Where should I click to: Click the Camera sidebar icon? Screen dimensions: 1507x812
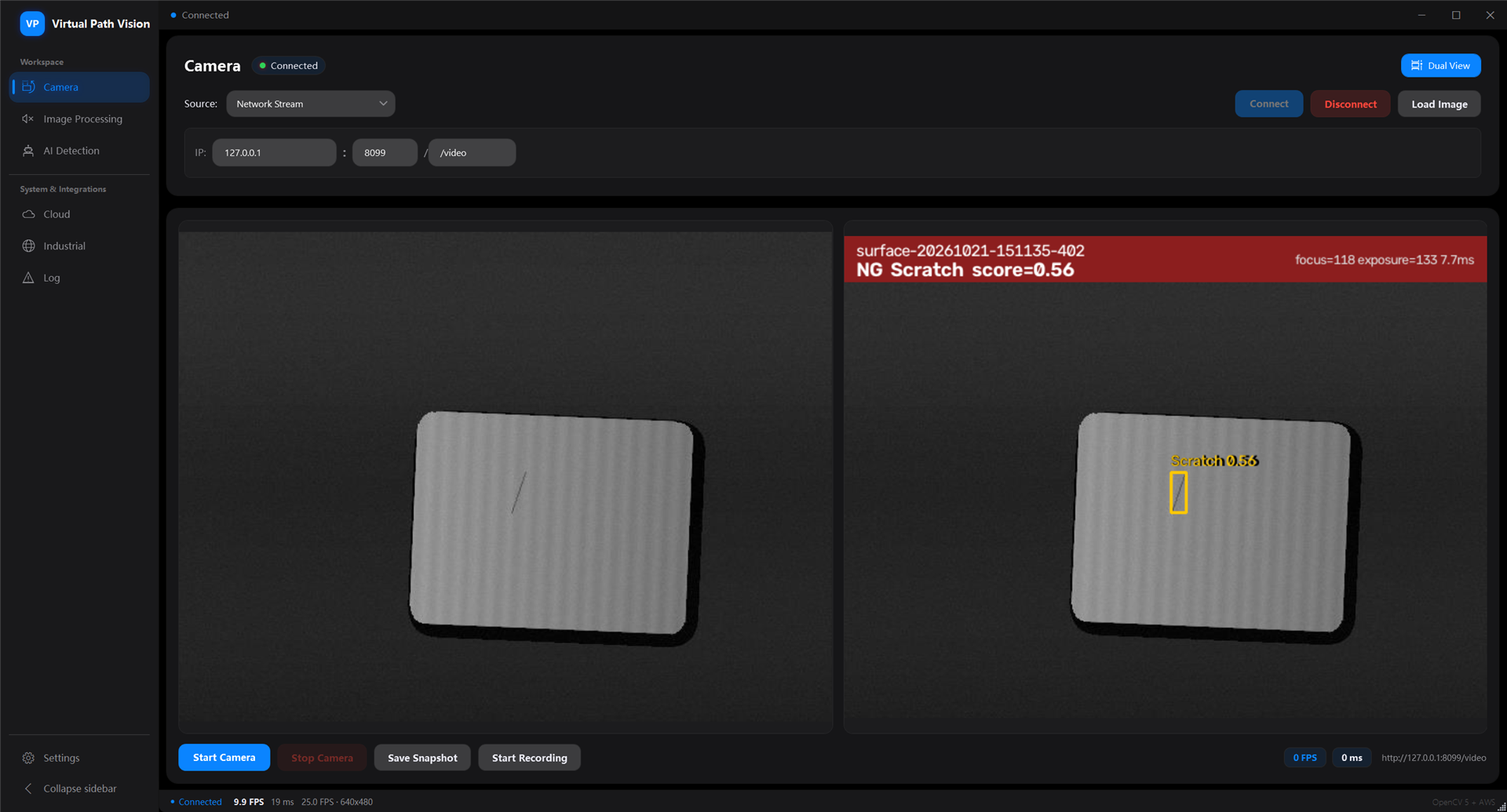coord(28,87)
